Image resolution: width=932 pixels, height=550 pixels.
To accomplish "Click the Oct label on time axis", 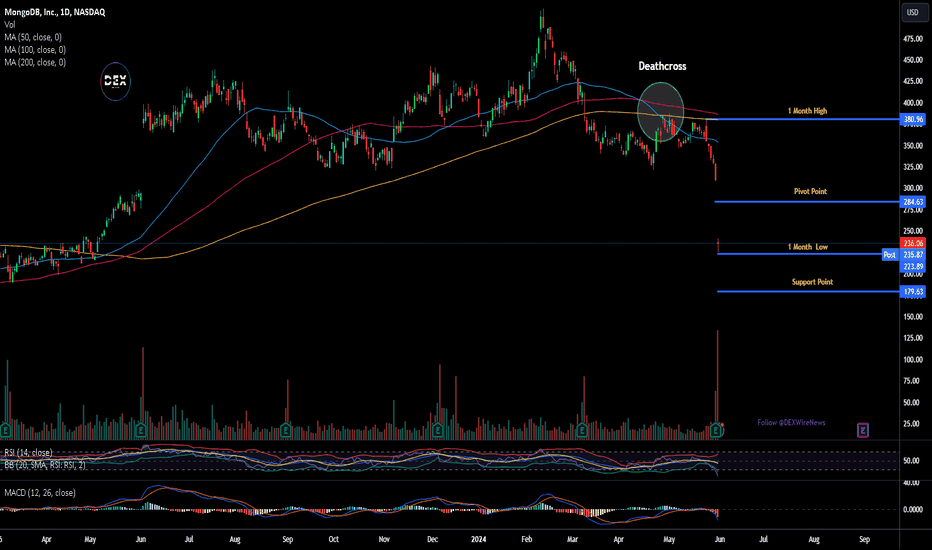I will pos(333,539).
